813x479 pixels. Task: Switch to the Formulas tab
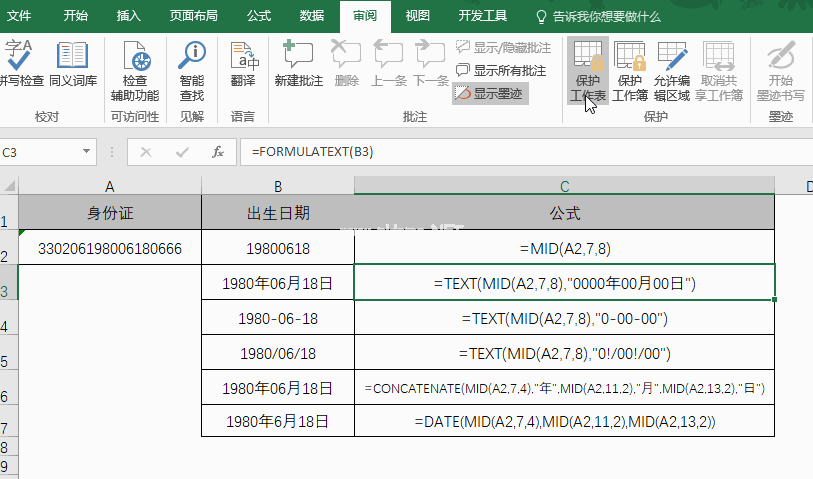pyautogui.click(x=258, y=16)
